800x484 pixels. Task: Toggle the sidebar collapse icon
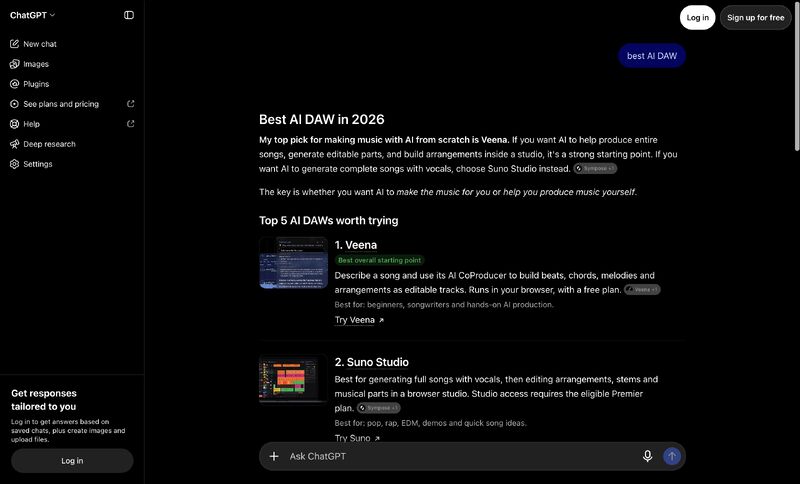tap(129, 15)
